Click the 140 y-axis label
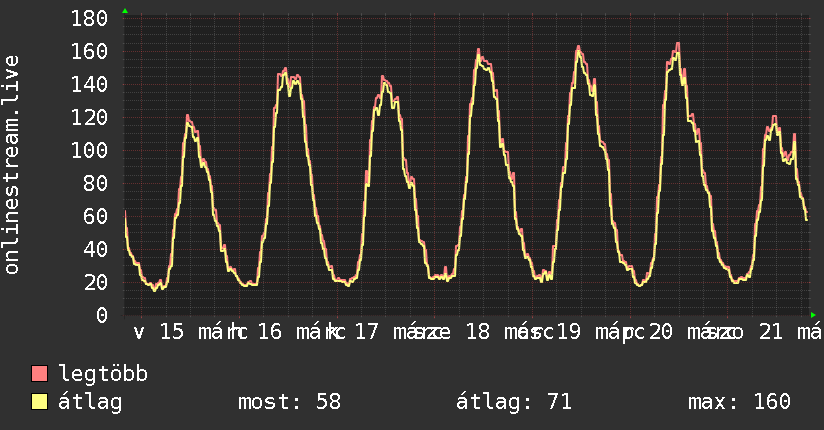Viewport: 824px width, 430px height. coord(89,85)
